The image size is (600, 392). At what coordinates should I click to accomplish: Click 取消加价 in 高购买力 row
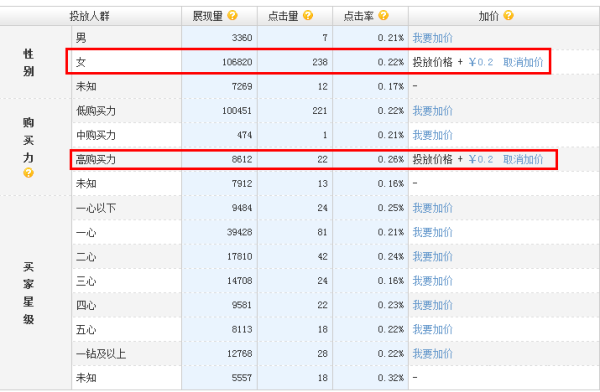(x=523, y=159)
